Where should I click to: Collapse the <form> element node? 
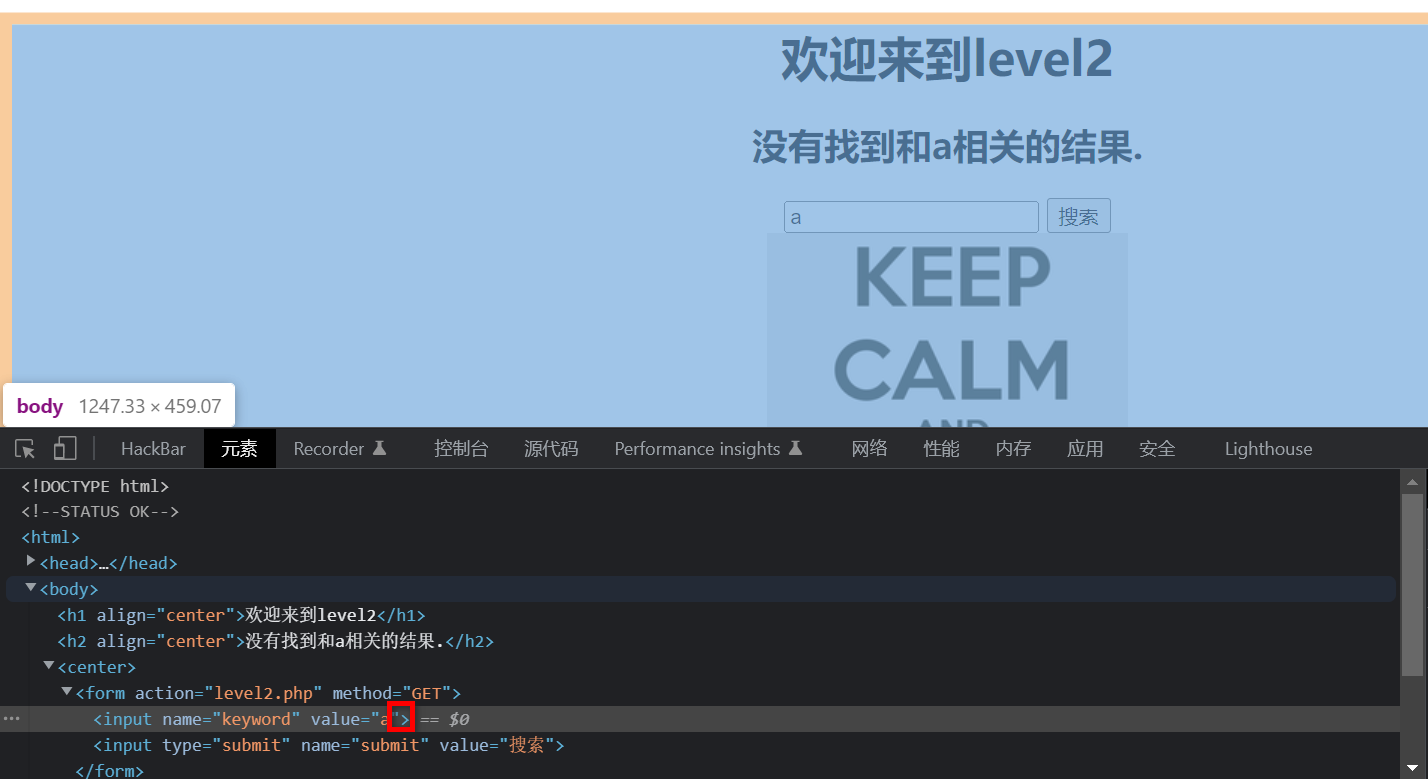click(x=66, y=690)
